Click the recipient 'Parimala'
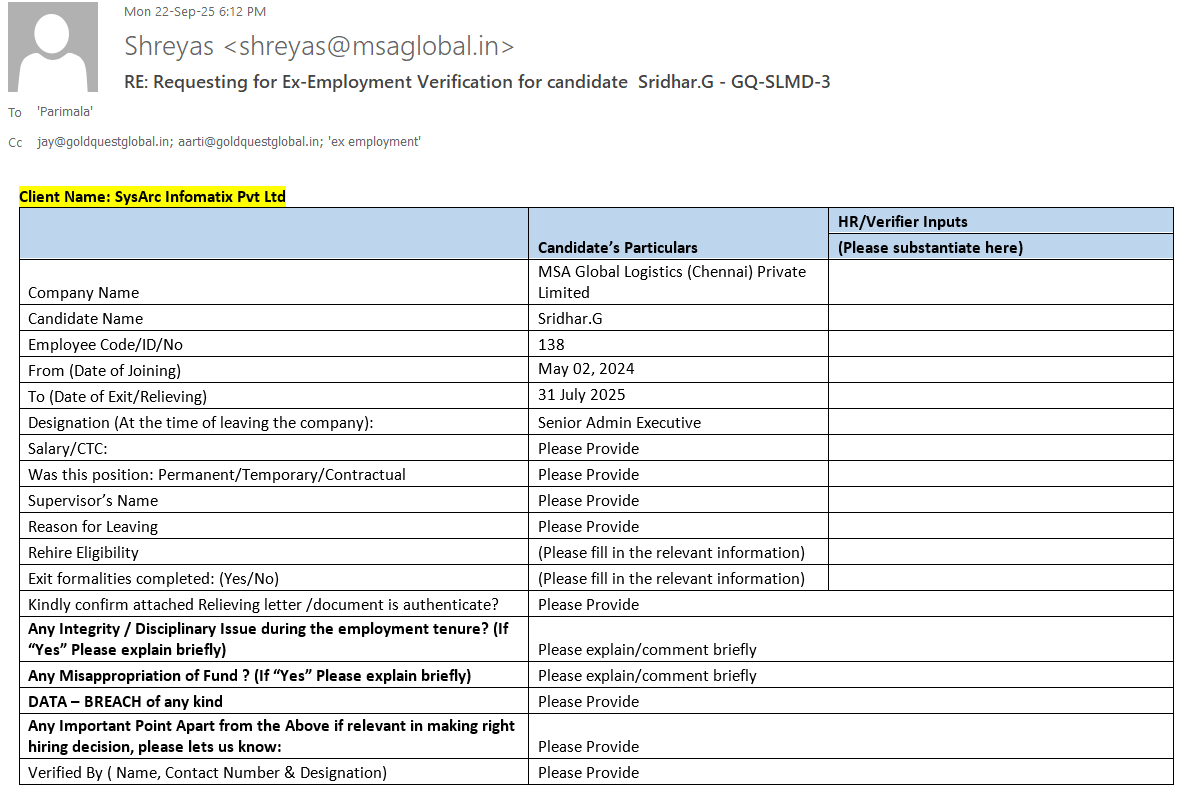 [65, 111]
